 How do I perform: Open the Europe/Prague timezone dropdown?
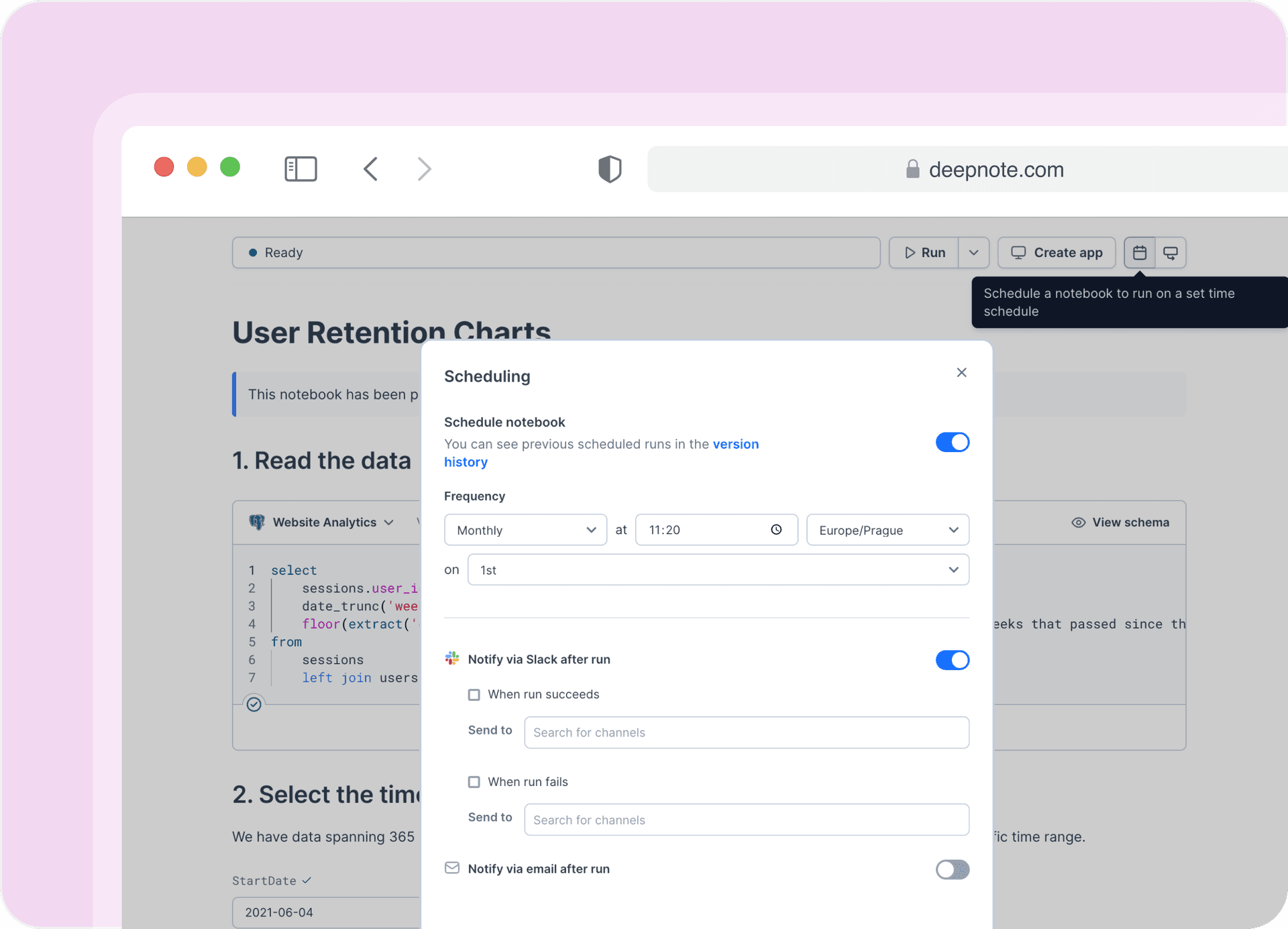(x=888, y=530)
